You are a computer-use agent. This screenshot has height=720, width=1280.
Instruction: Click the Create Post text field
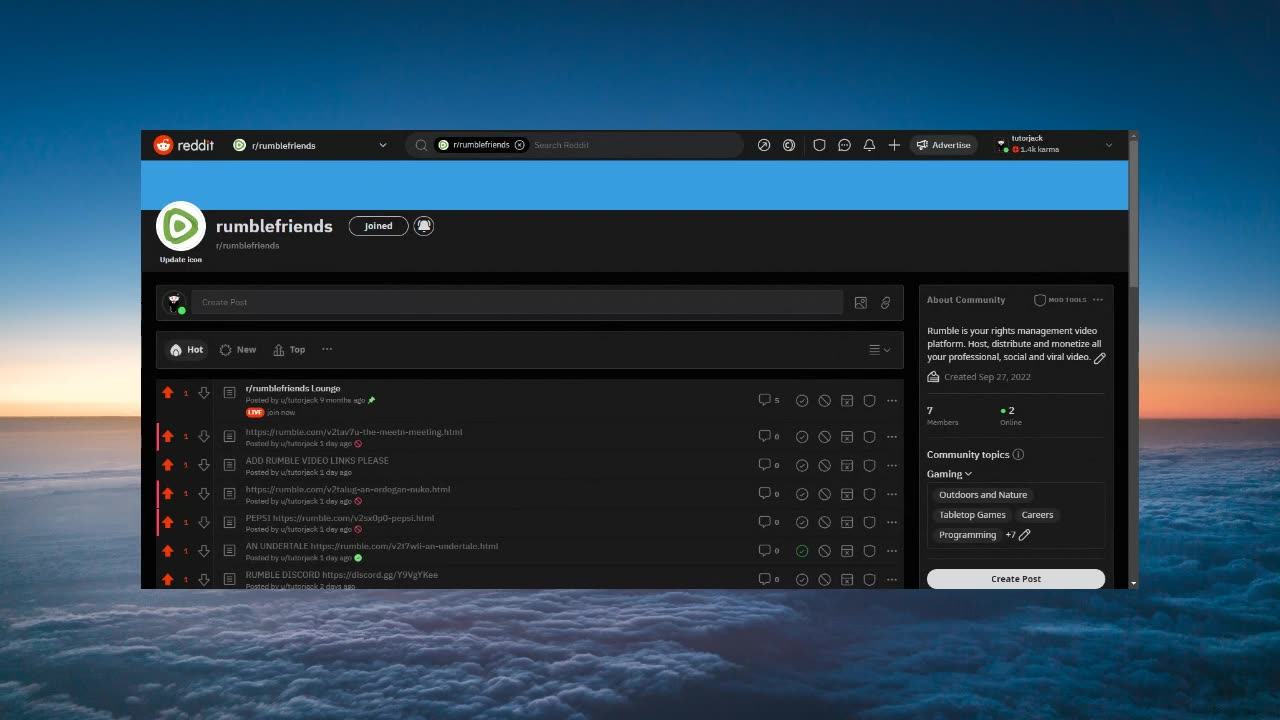tap(517, 302)
